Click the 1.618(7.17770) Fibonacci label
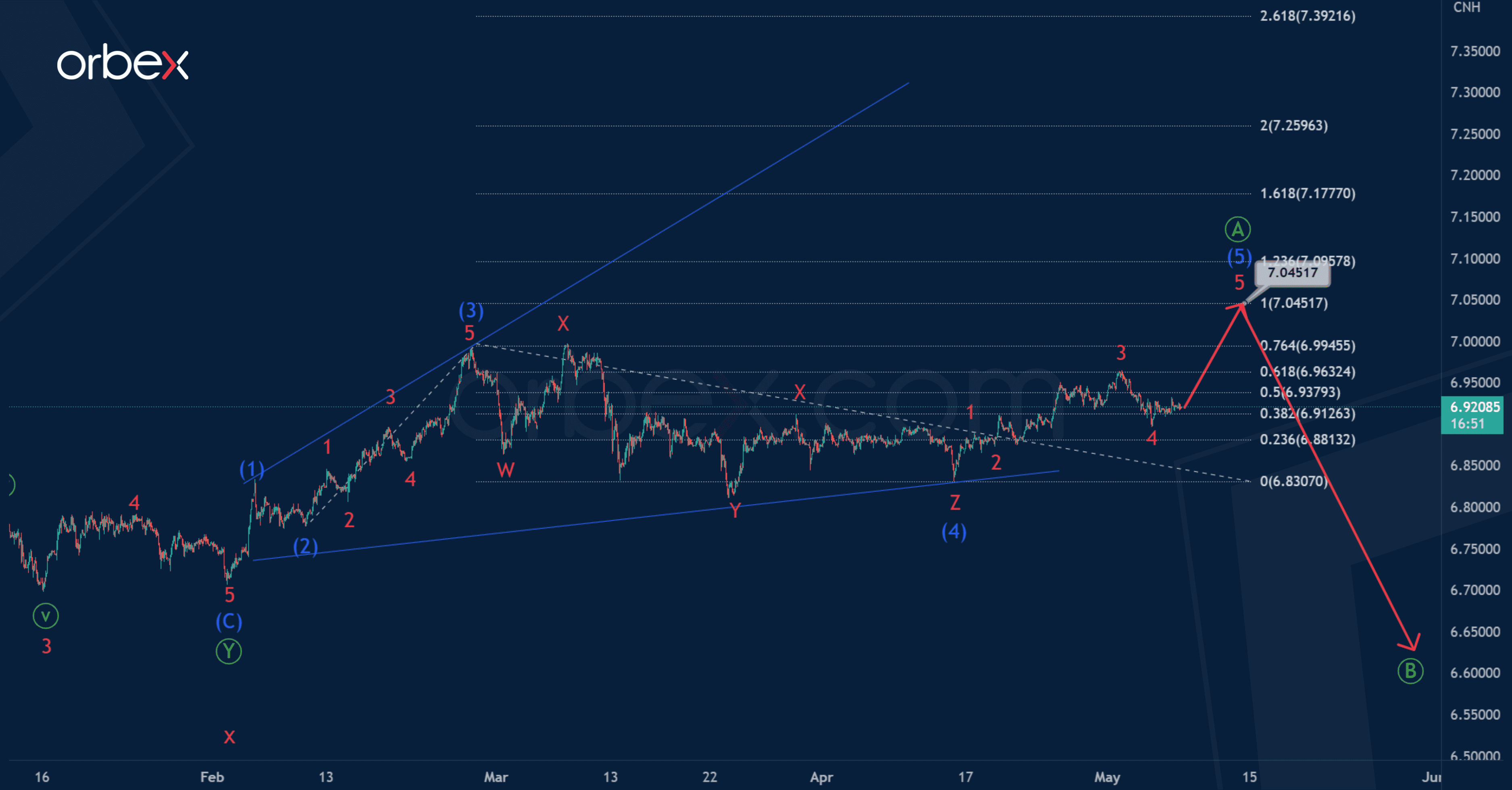 [1308, 194]
